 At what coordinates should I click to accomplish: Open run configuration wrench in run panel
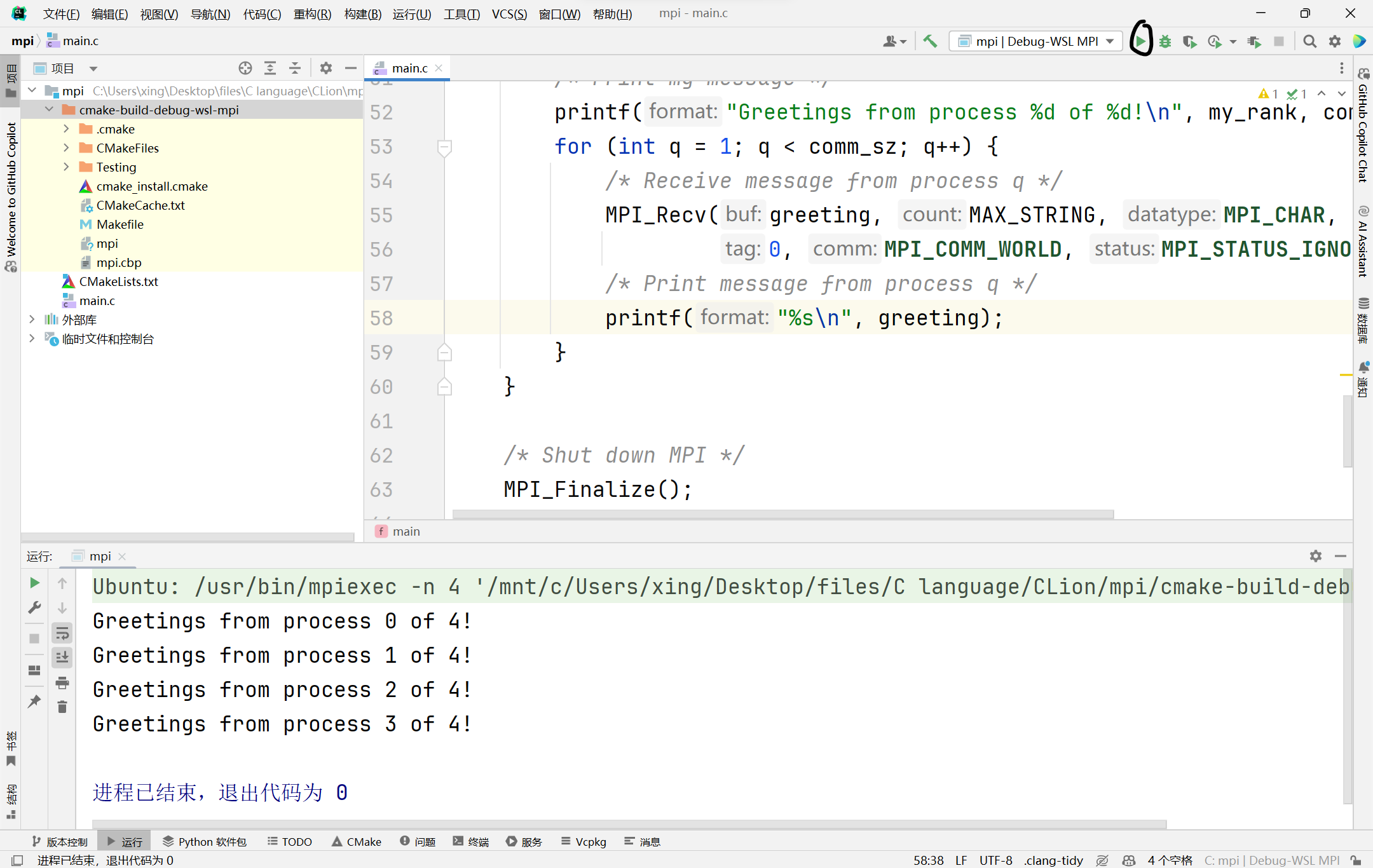pos(35,607)
